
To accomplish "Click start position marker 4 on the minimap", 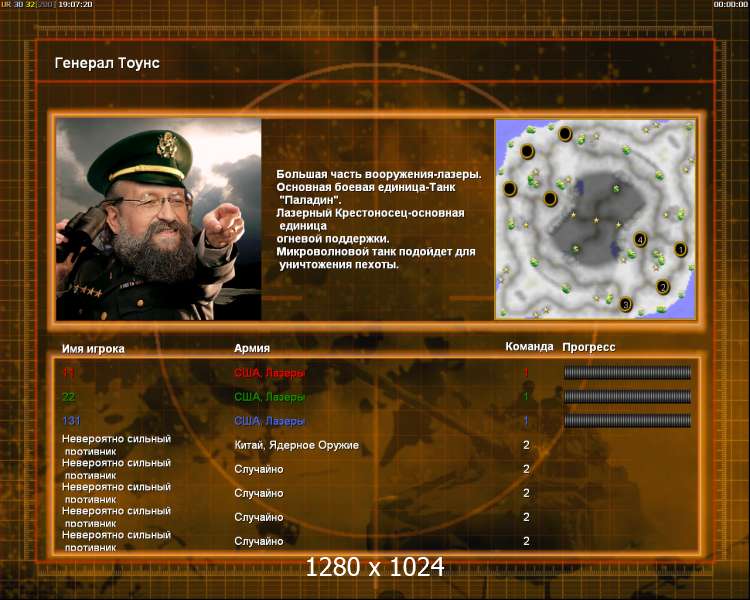I will 640,239.
